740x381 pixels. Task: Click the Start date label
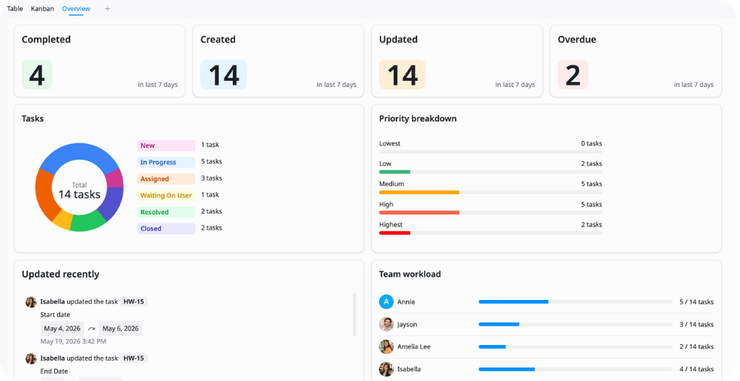pos(55,314)
